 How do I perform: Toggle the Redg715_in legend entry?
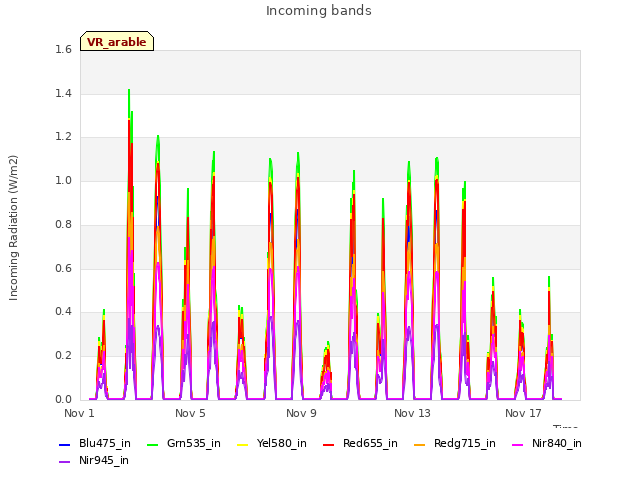[x=455, y=443]
